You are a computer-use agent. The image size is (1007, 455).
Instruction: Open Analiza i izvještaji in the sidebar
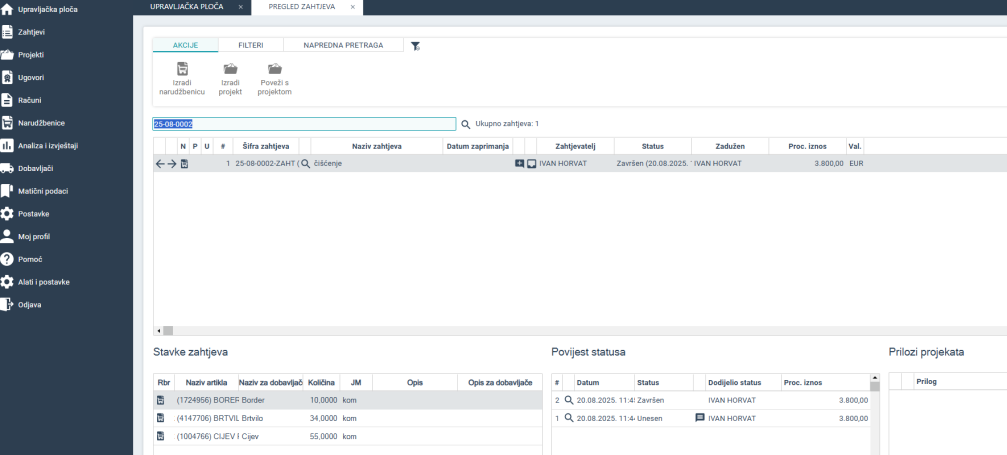[47, 145]
